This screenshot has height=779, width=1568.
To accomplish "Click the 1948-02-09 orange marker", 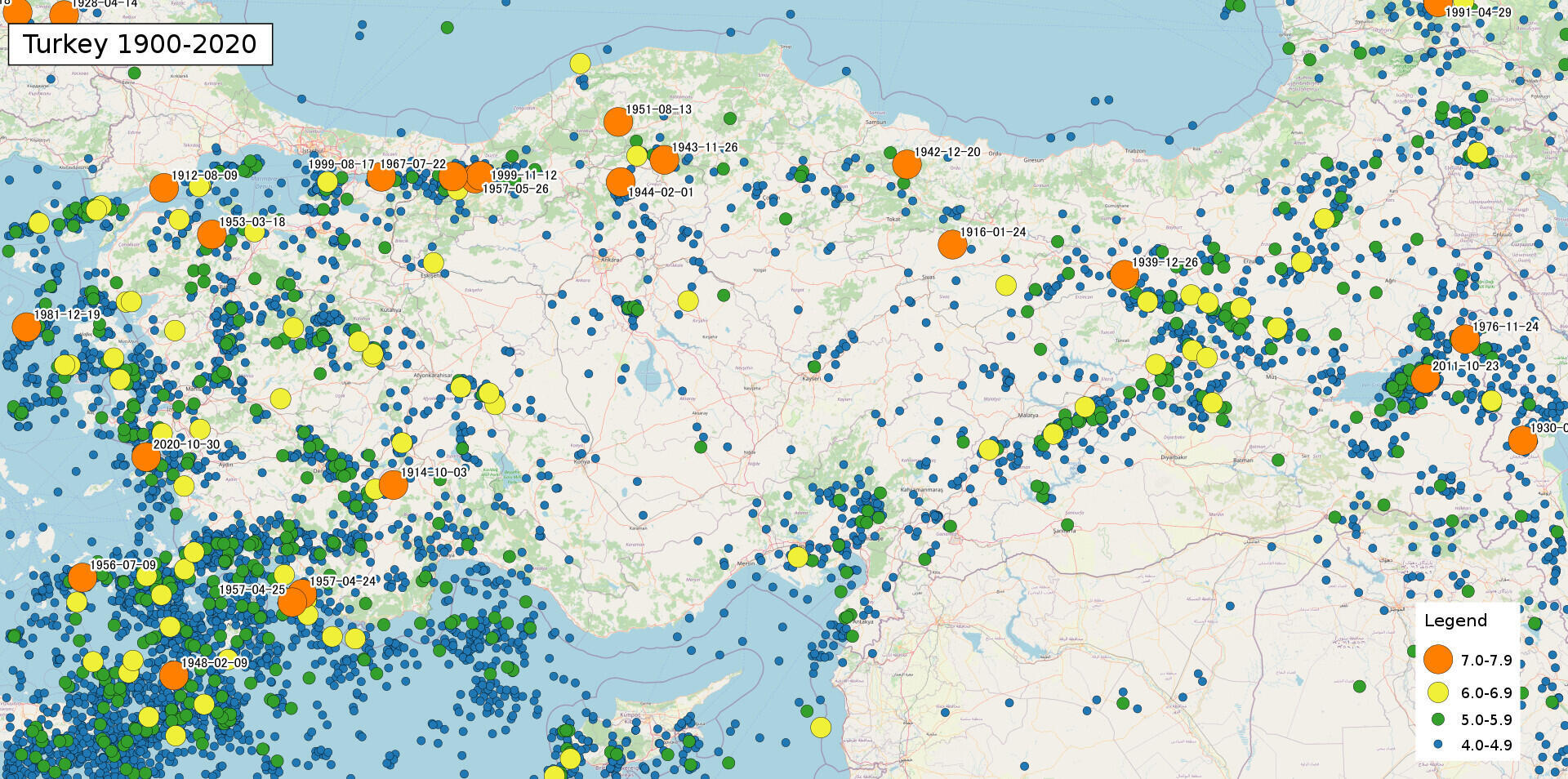I will (174, 677).
